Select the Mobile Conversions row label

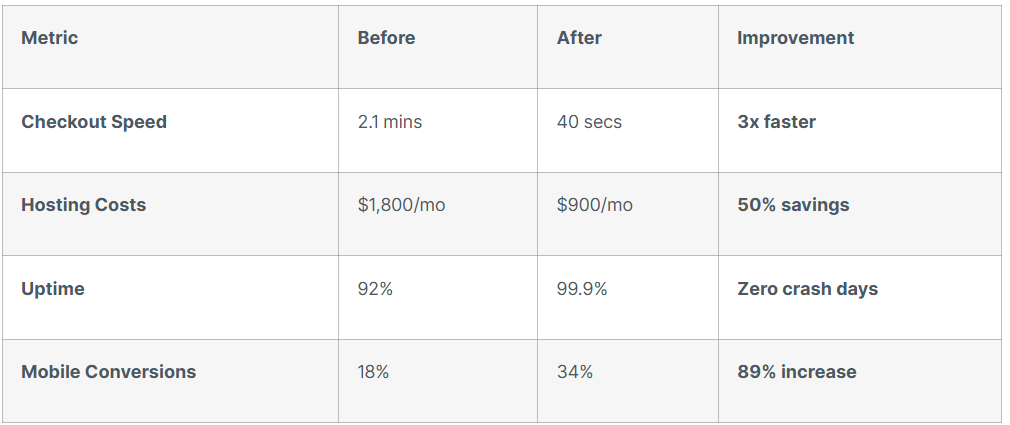coord(109,372)
